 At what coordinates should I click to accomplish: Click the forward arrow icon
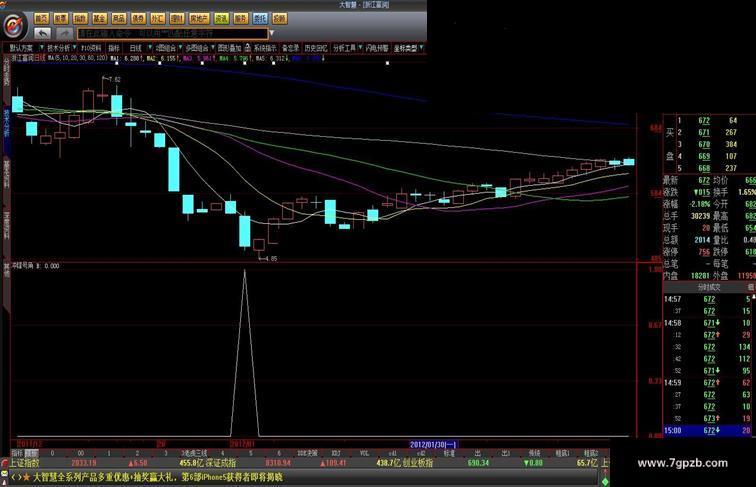pyautogui.click(x=65, y=33)
